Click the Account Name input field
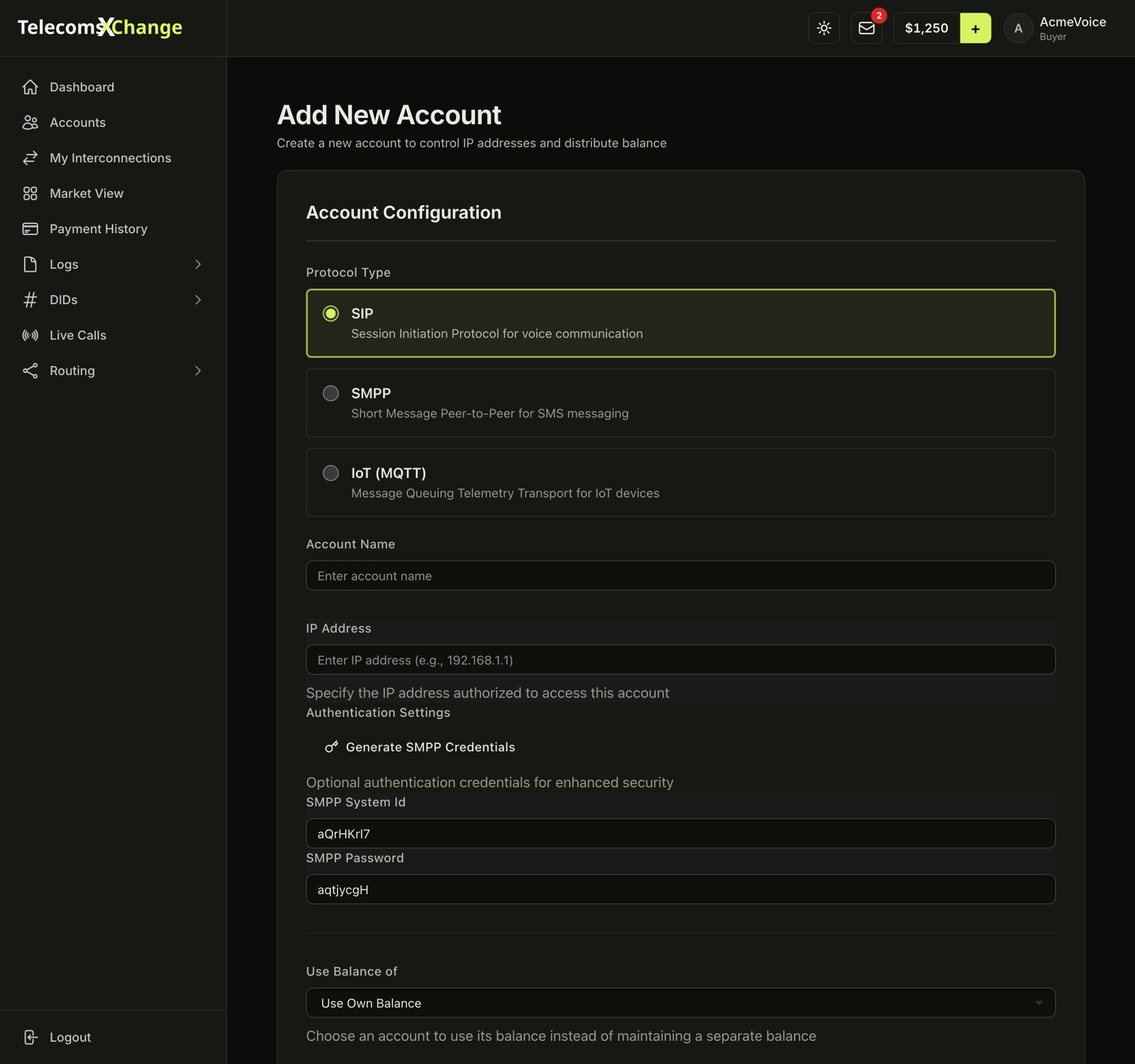 [x=680, y=576]
